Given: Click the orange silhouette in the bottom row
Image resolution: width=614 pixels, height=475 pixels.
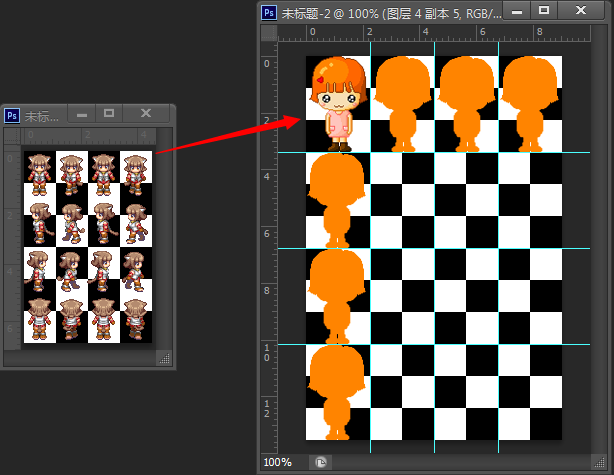Looking at the screenshot, I should [x=337, y=392].
